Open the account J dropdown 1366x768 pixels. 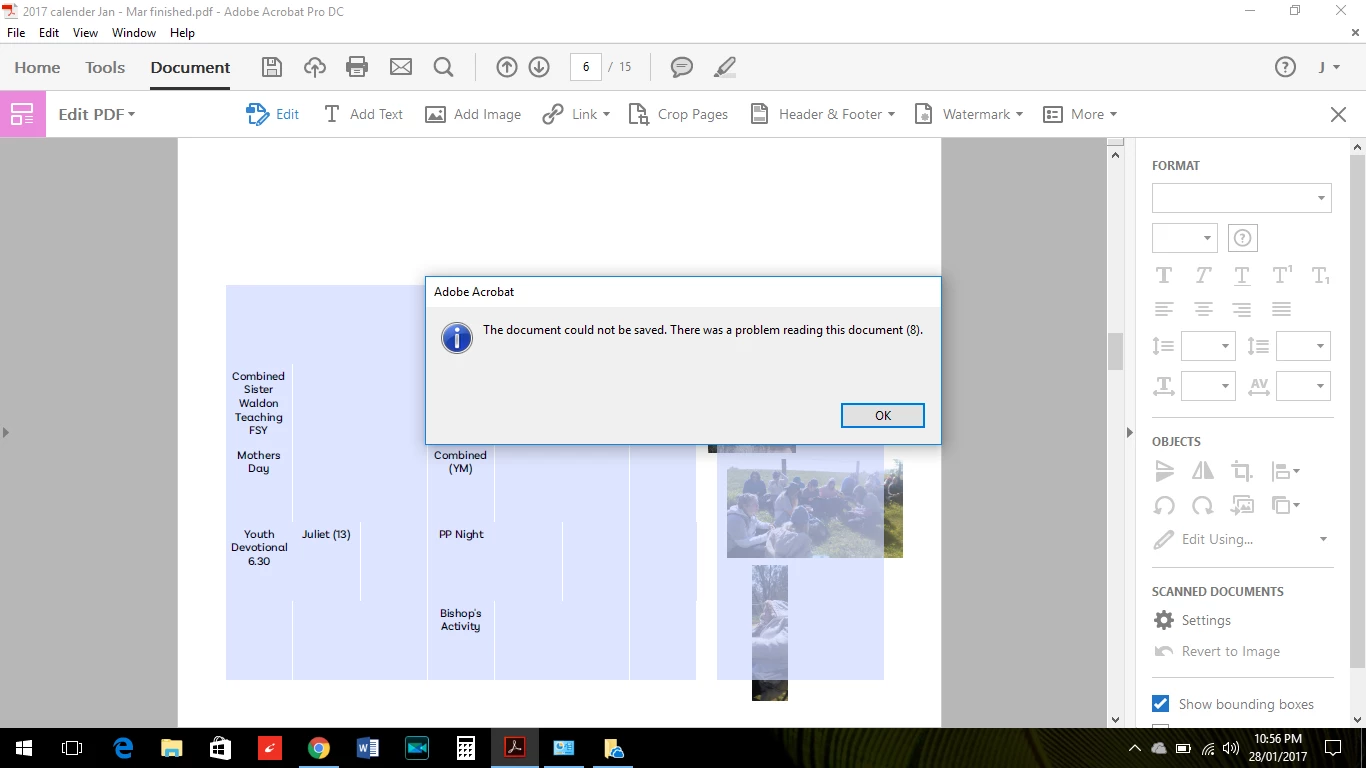pos(1329,67)
